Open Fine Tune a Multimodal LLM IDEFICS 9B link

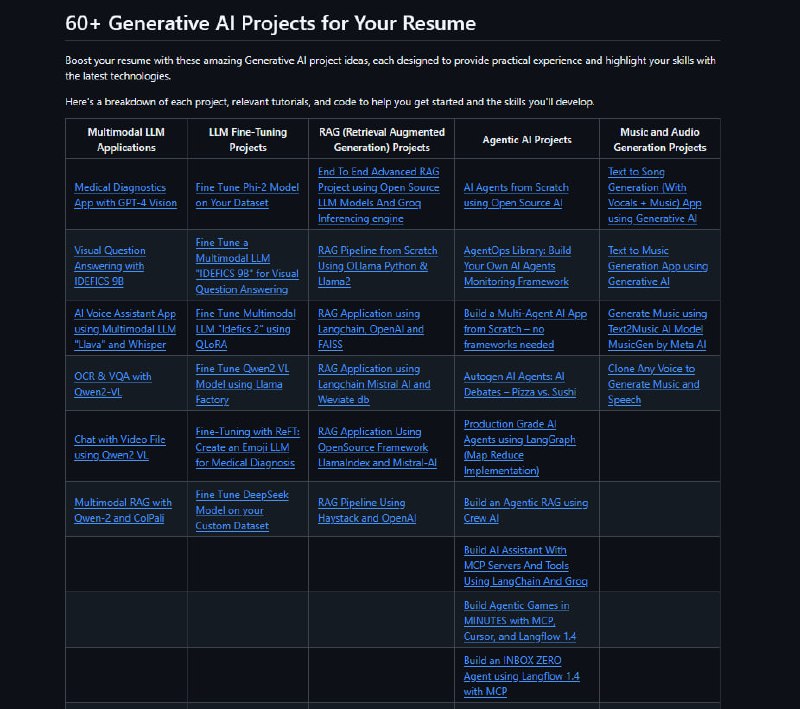247,266
